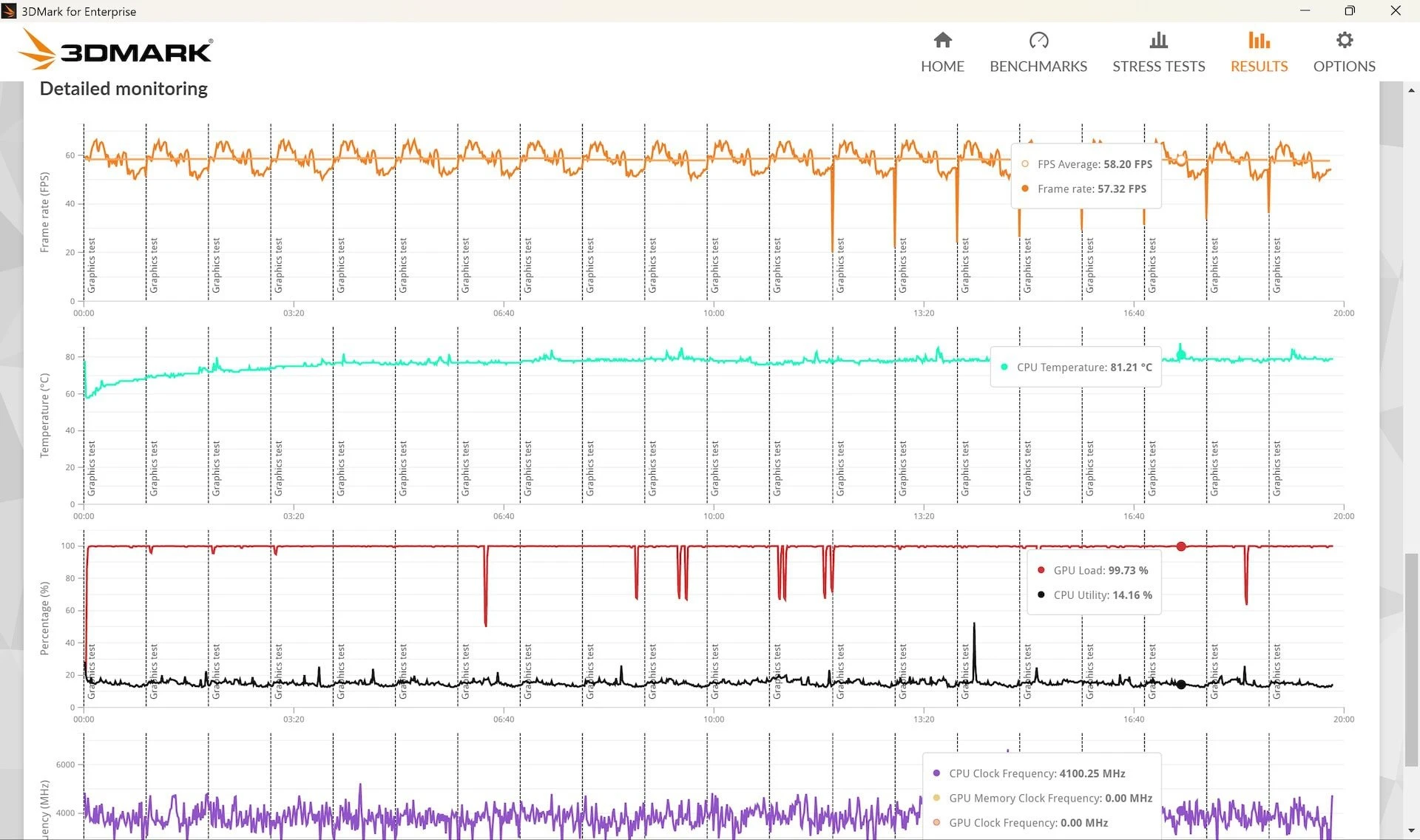Select the RESULTS tab label
This screenshot has height=840, width=1420.
coord(1259,67)
